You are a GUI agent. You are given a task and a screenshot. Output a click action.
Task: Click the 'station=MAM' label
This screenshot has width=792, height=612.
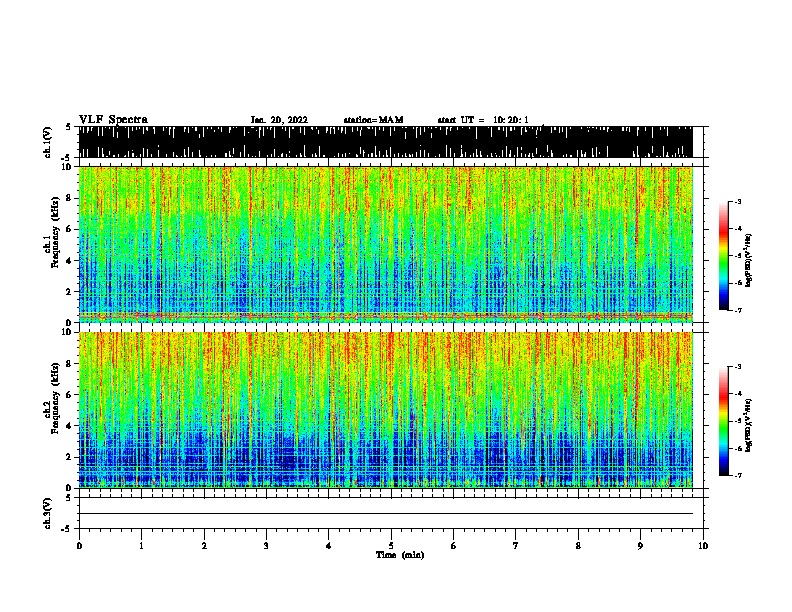[374, 120]
